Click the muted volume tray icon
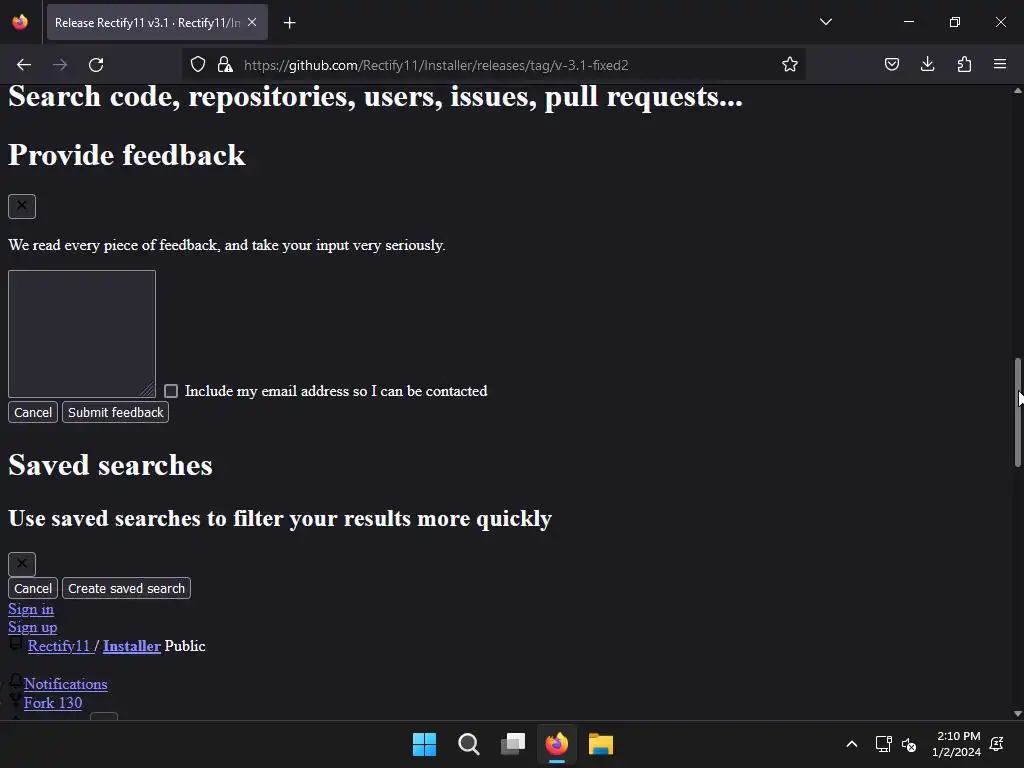Viewport: 1024px width, 768px height. point(908,744)
